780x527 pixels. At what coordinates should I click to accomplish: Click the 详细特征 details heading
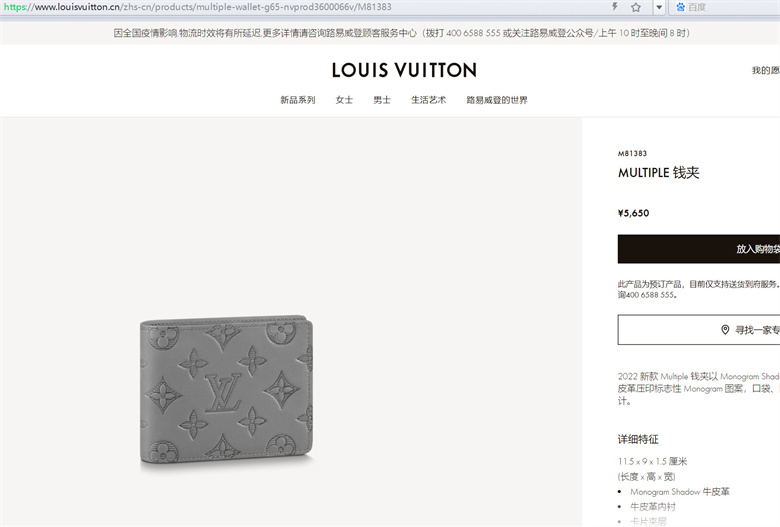tap(638, 439)
